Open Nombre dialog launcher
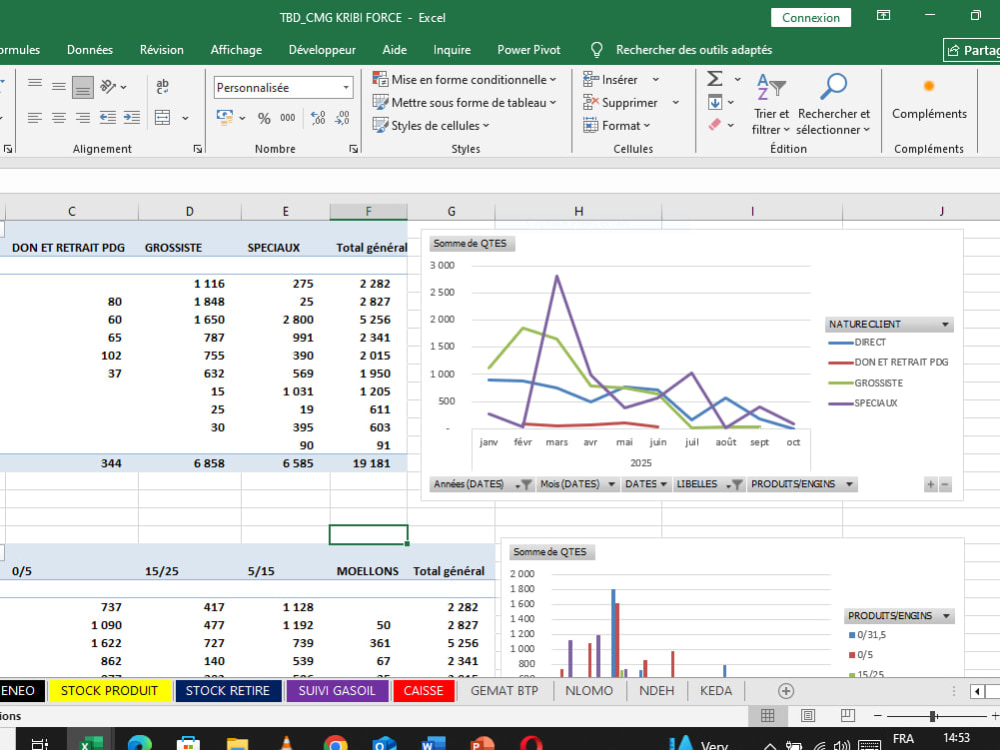This screenshot has height=750, width=1000. pos(353,149)
